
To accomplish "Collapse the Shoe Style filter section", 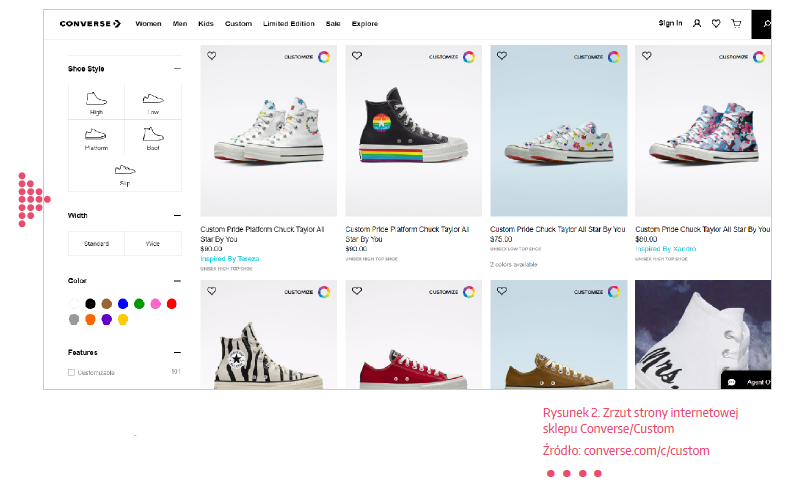I will 177,69.
